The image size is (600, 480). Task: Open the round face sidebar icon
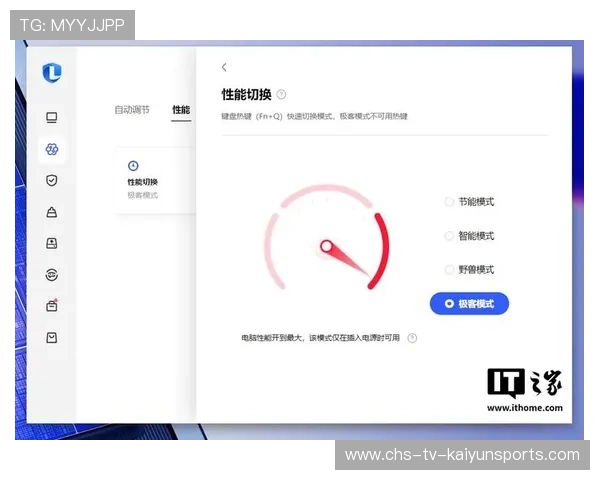52,274
